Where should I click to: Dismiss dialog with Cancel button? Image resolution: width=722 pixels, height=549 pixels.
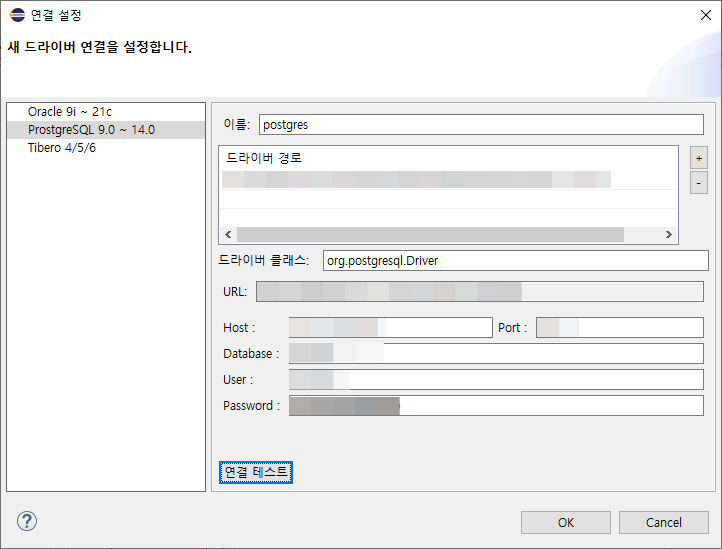pyautogui.click(x=663, y=522)
